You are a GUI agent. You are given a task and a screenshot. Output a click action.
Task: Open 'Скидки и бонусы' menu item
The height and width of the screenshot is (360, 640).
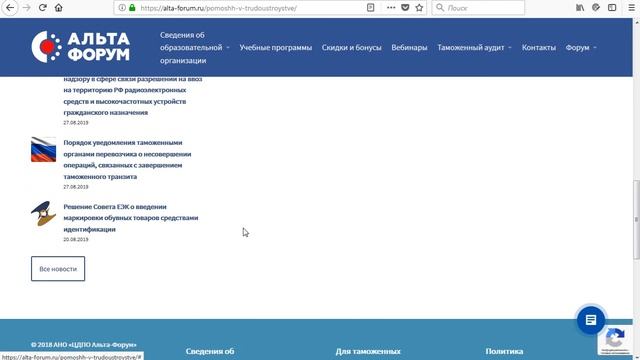click(351, 47)
